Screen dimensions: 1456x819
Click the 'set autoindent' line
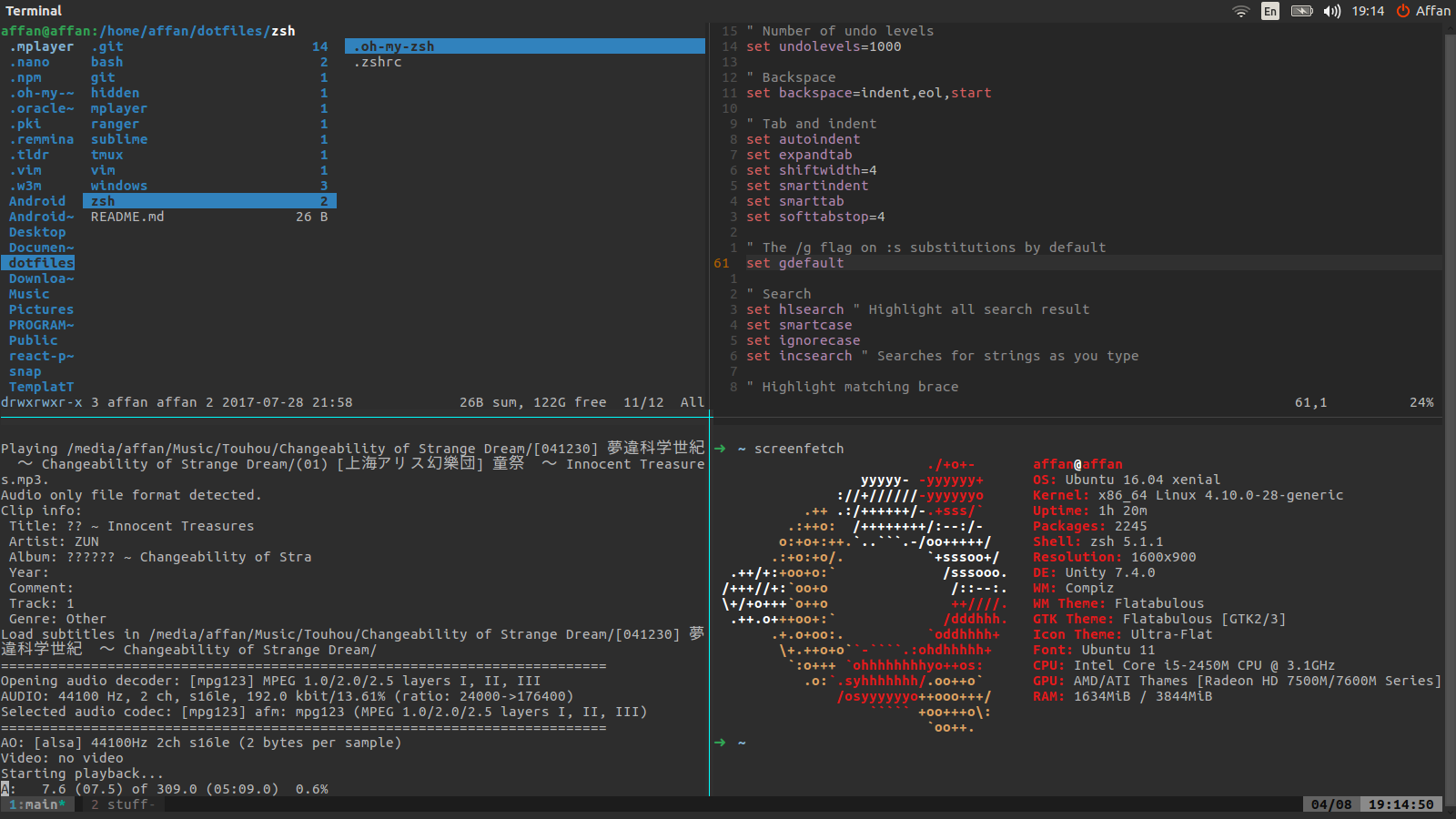pyautogui.click(x=804, y=139)
